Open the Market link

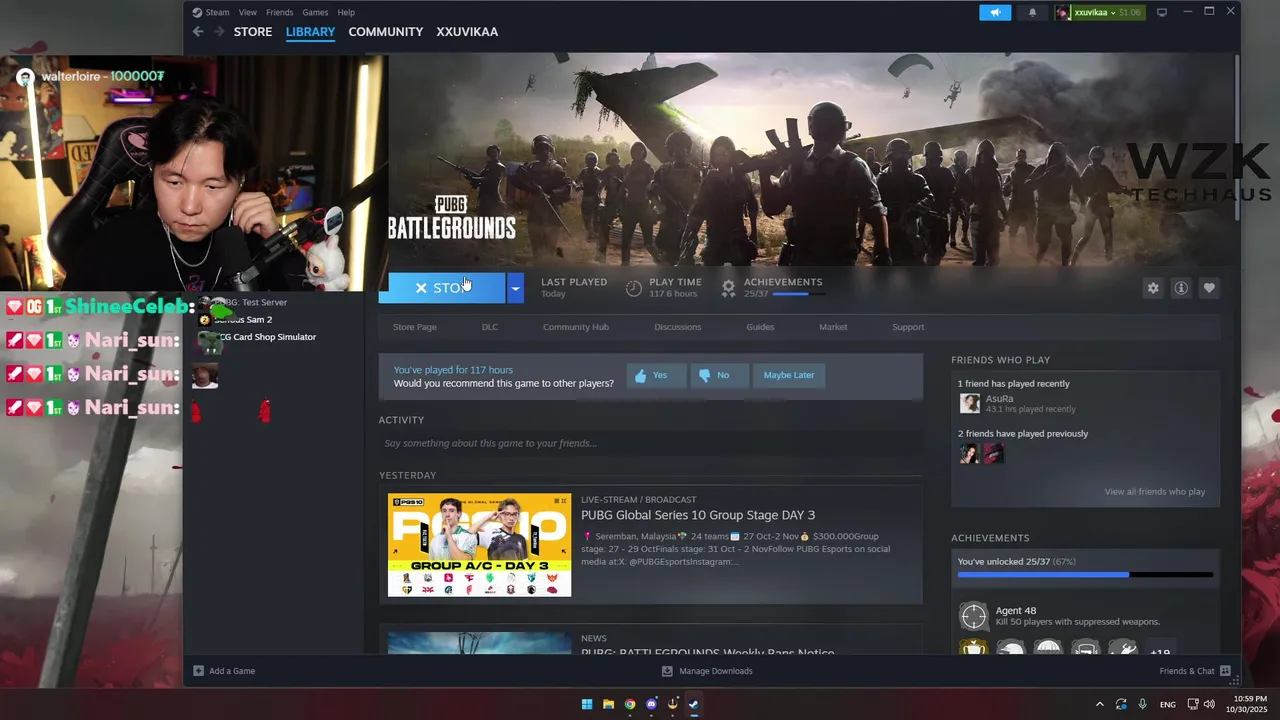833,327
